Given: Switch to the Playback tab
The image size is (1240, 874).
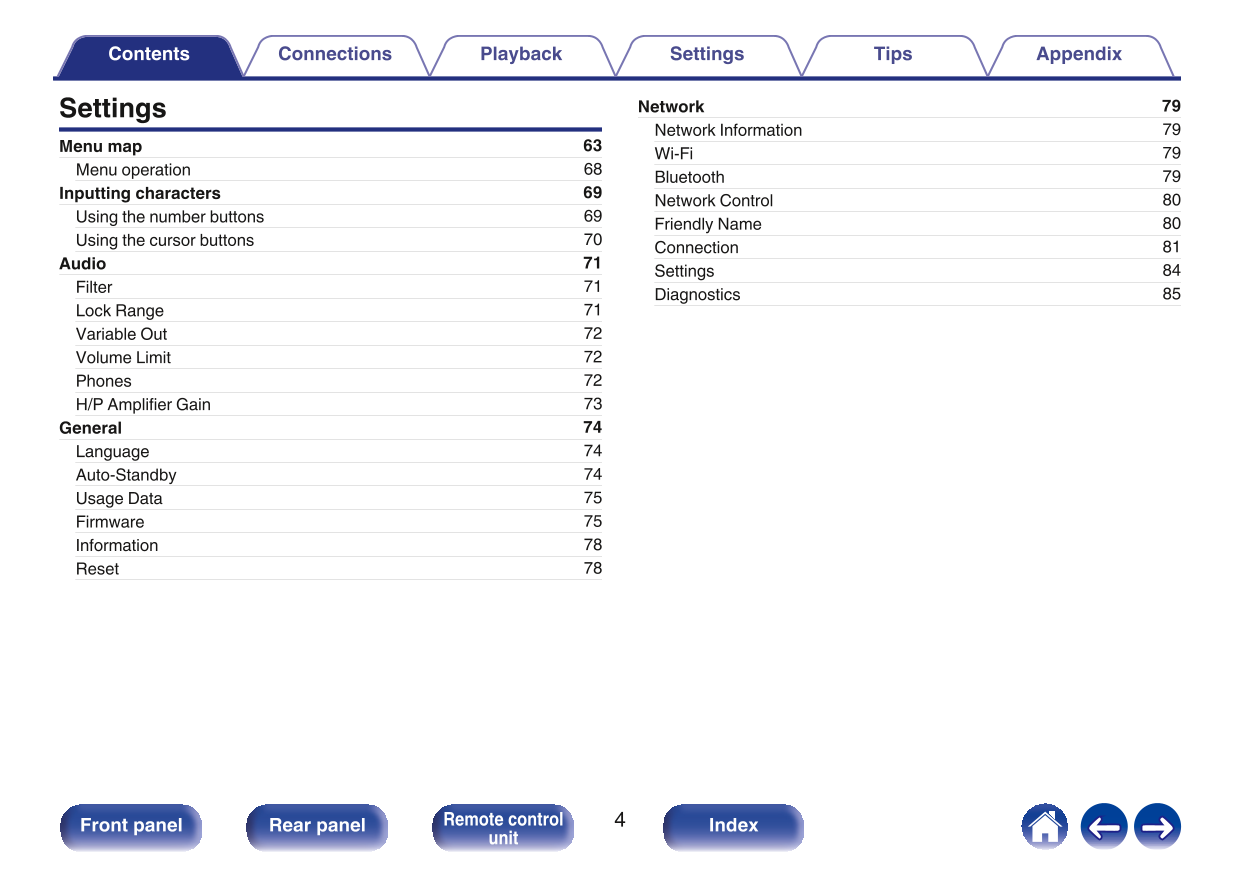Looking at the screenshot, I should pos(520,55).
